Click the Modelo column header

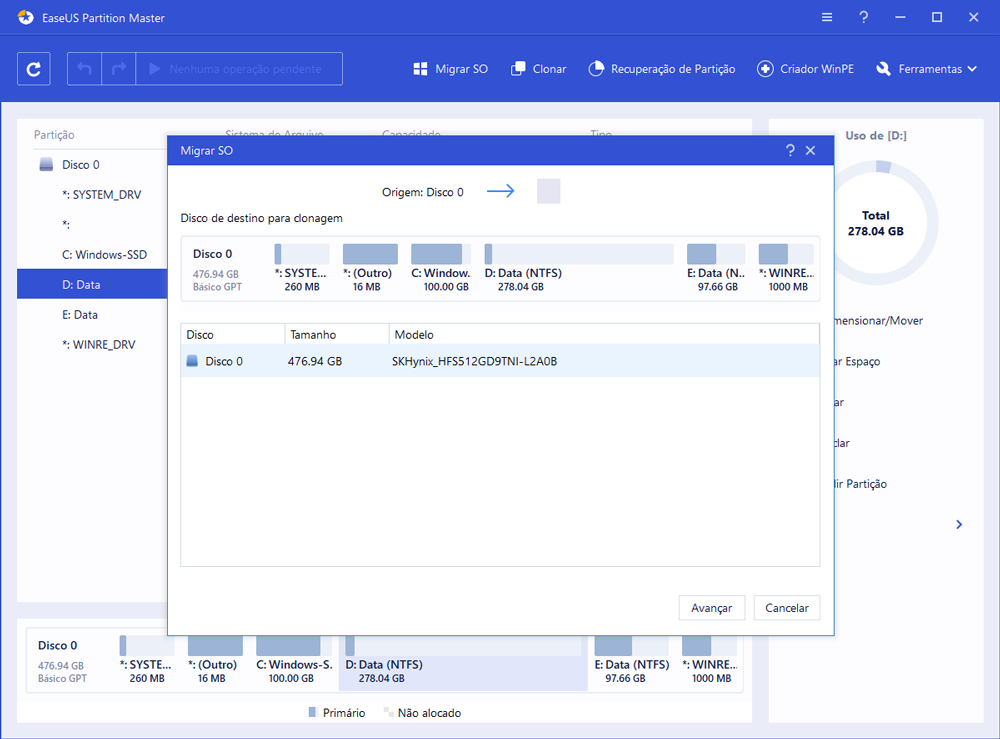[604, 335]
